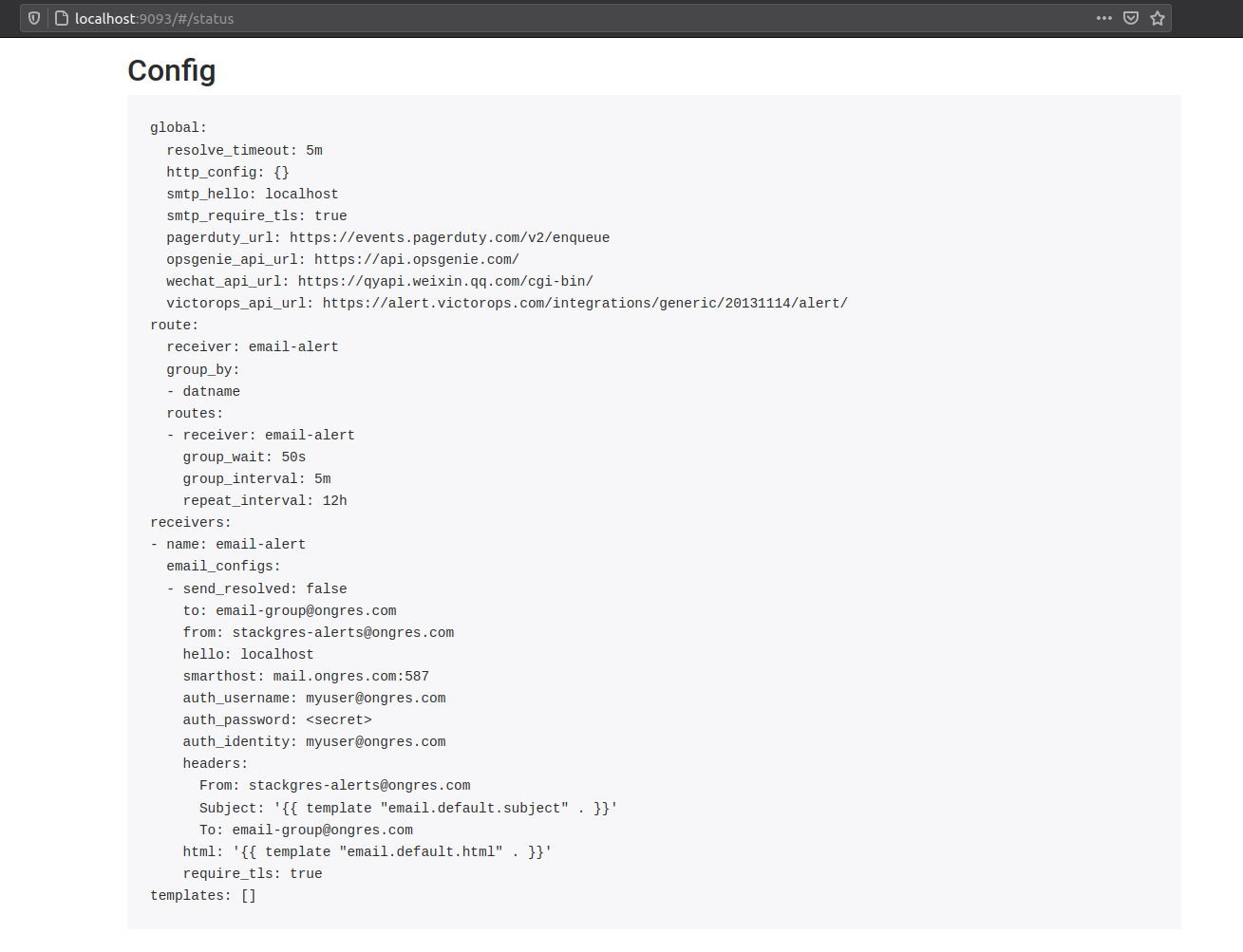Toggle the bookmark star for this page
The image size is (1243, 952).
tap(1157, 18)
